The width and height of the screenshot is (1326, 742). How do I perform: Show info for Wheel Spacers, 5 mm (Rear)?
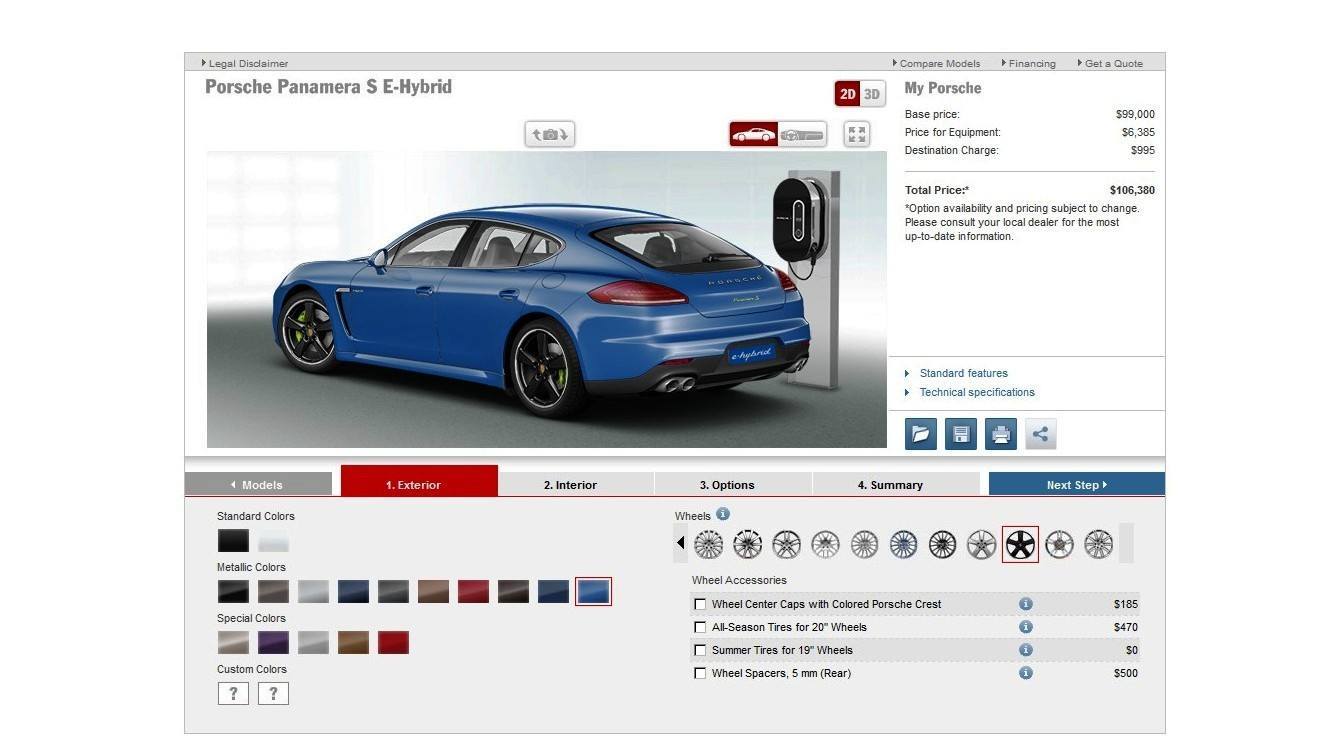pos(1025,673)
